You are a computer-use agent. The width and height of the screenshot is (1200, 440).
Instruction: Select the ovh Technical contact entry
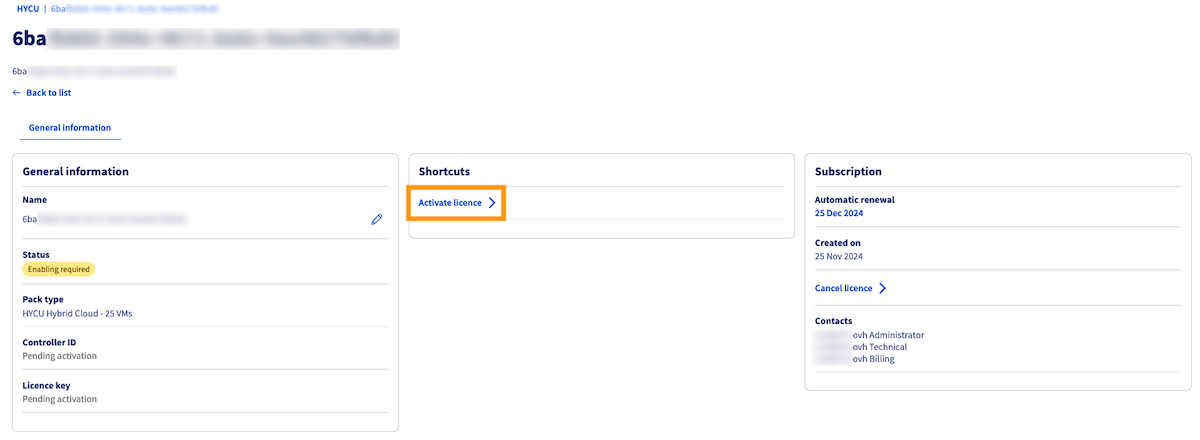[x=879, y=347]
